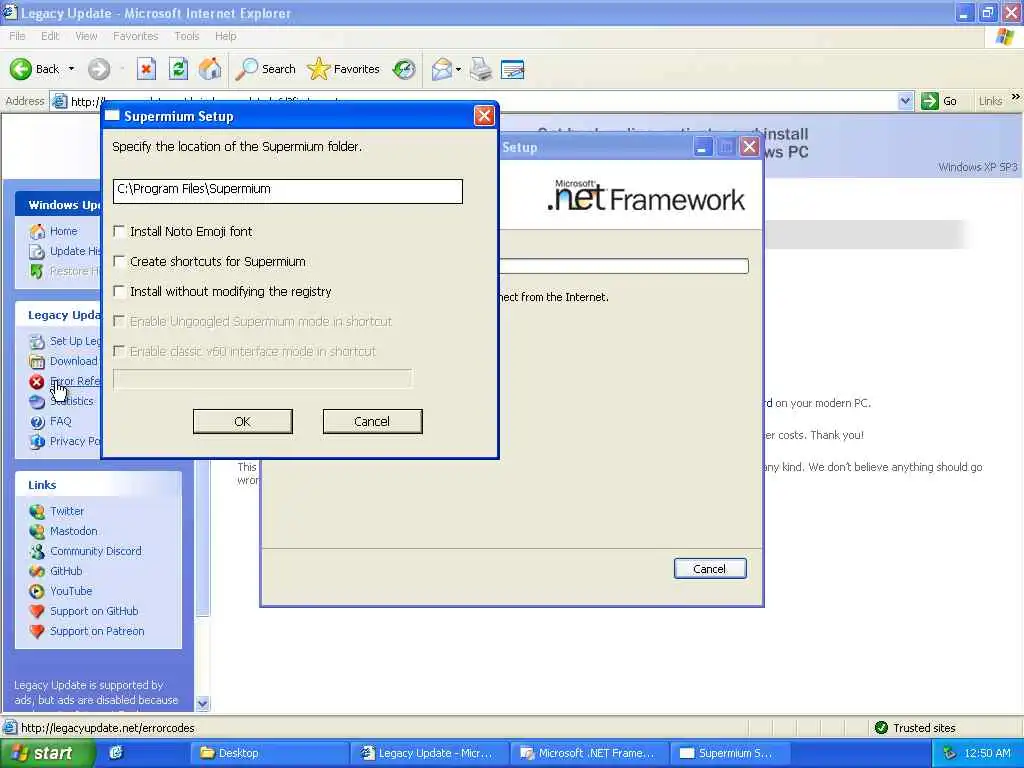Enable Install Noto Emoji font checkbox
Screen dimensions: 1024x768
(120, 231)
